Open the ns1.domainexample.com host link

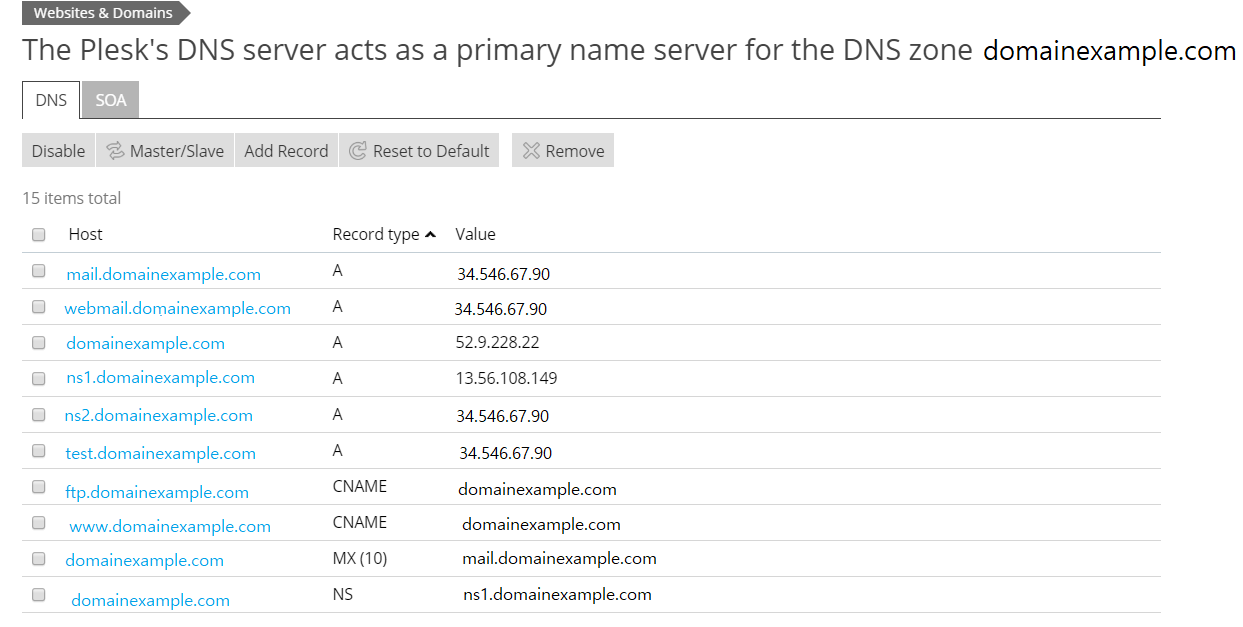[161, 377]
